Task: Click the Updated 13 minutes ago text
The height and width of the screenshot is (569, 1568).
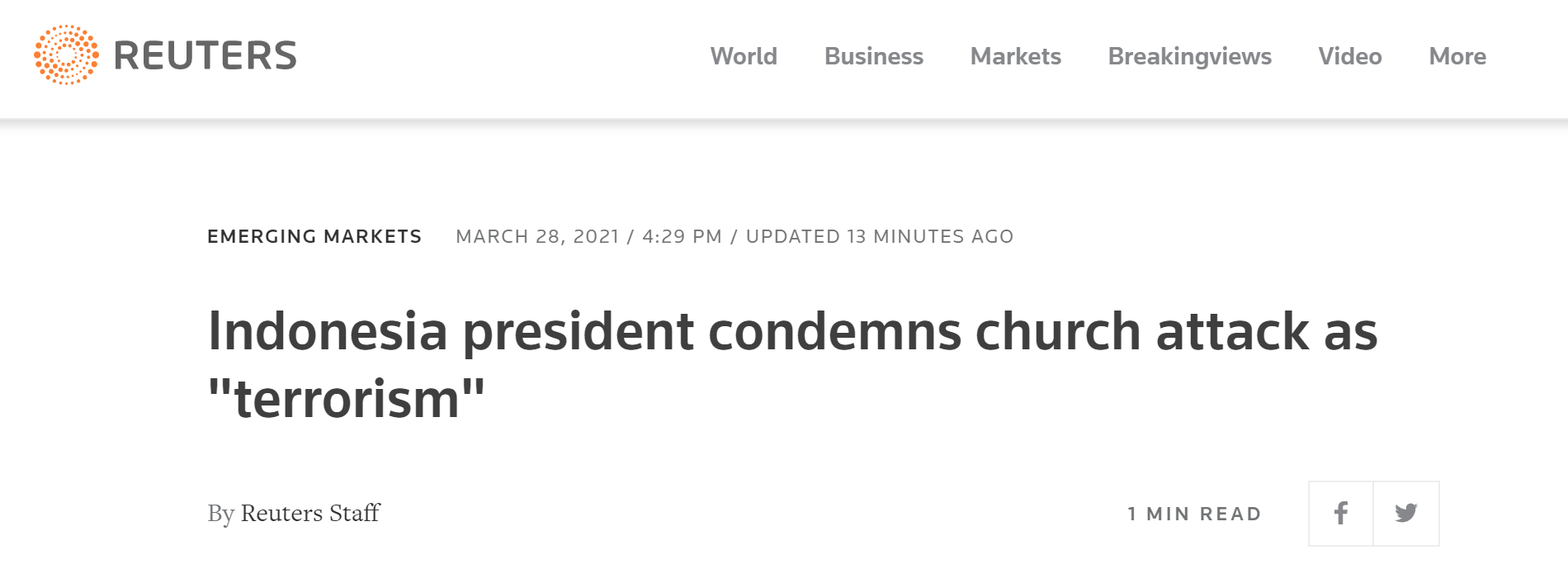Action: (x=879, y=237)
